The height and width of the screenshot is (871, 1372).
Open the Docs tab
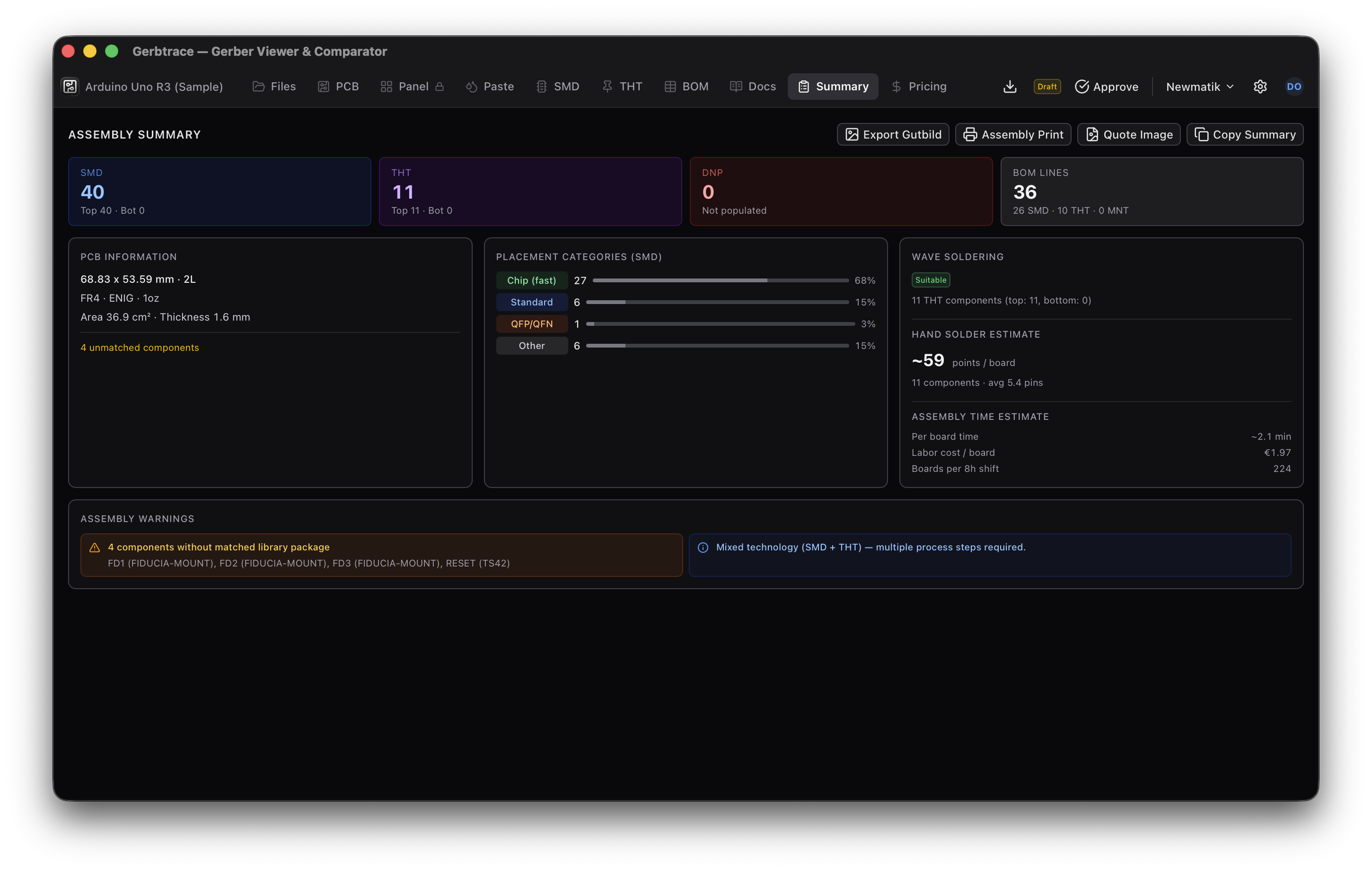point(753,87)
